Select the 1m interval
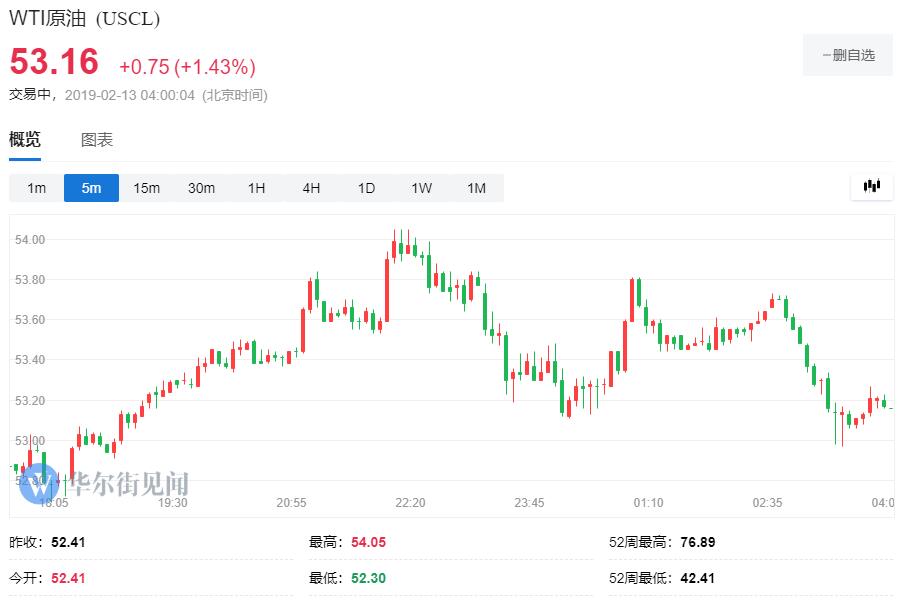901x603 pixels. (37, 188)
